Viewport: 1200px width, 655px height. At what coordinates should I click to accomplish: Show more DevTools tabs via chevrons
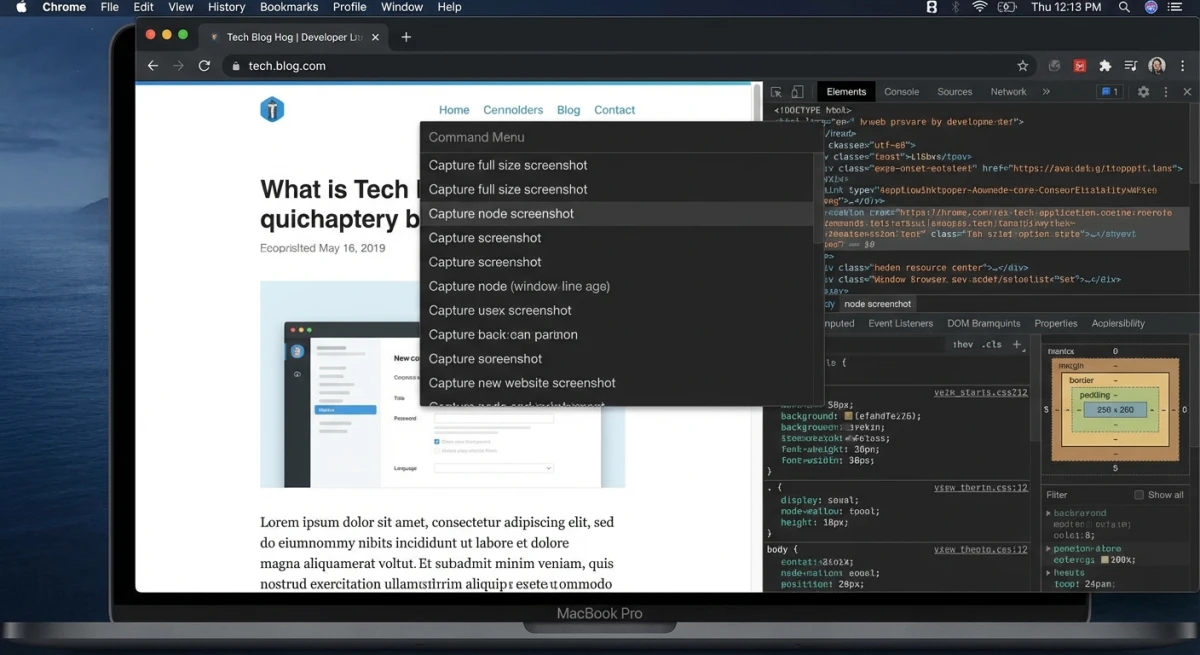point(1046,92)
